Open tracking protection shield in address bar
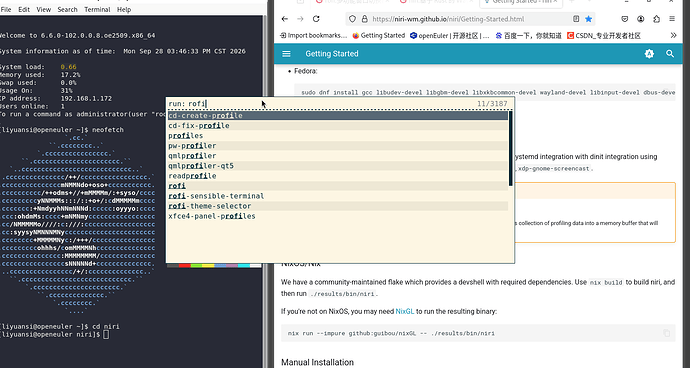Screen dimensions: 690x368 [352, 19]
